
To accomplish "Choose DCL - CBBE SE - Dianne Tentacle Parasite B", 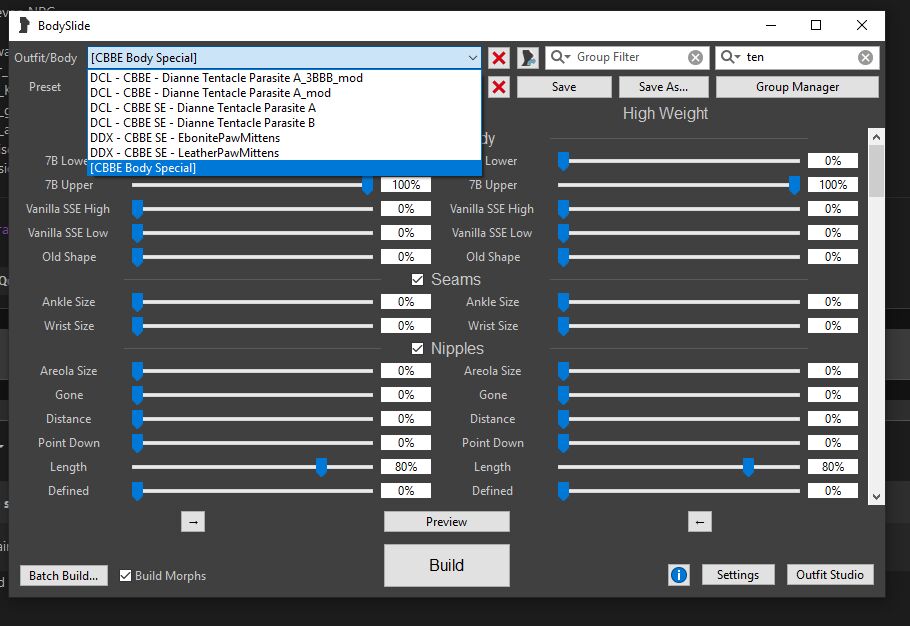I will click(284, 123).
